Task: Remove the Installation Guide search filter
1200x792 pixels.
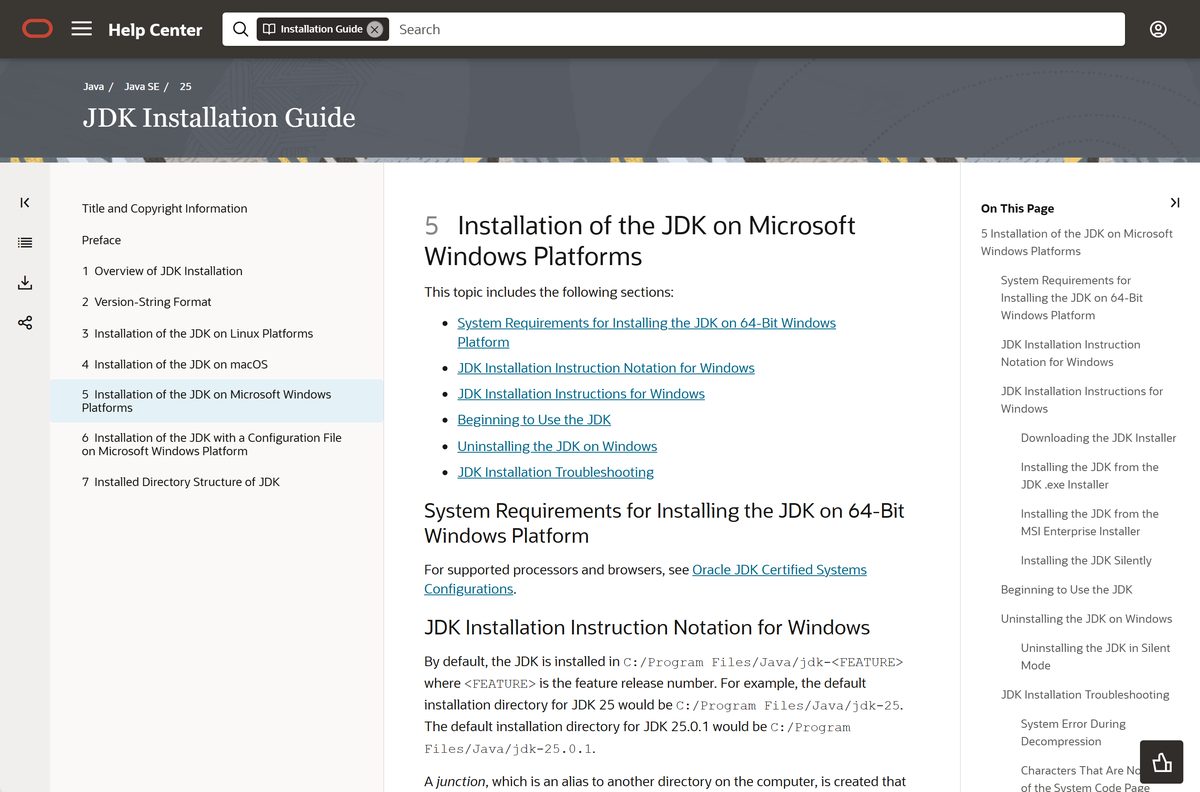Action: click(x=374, y=29)
